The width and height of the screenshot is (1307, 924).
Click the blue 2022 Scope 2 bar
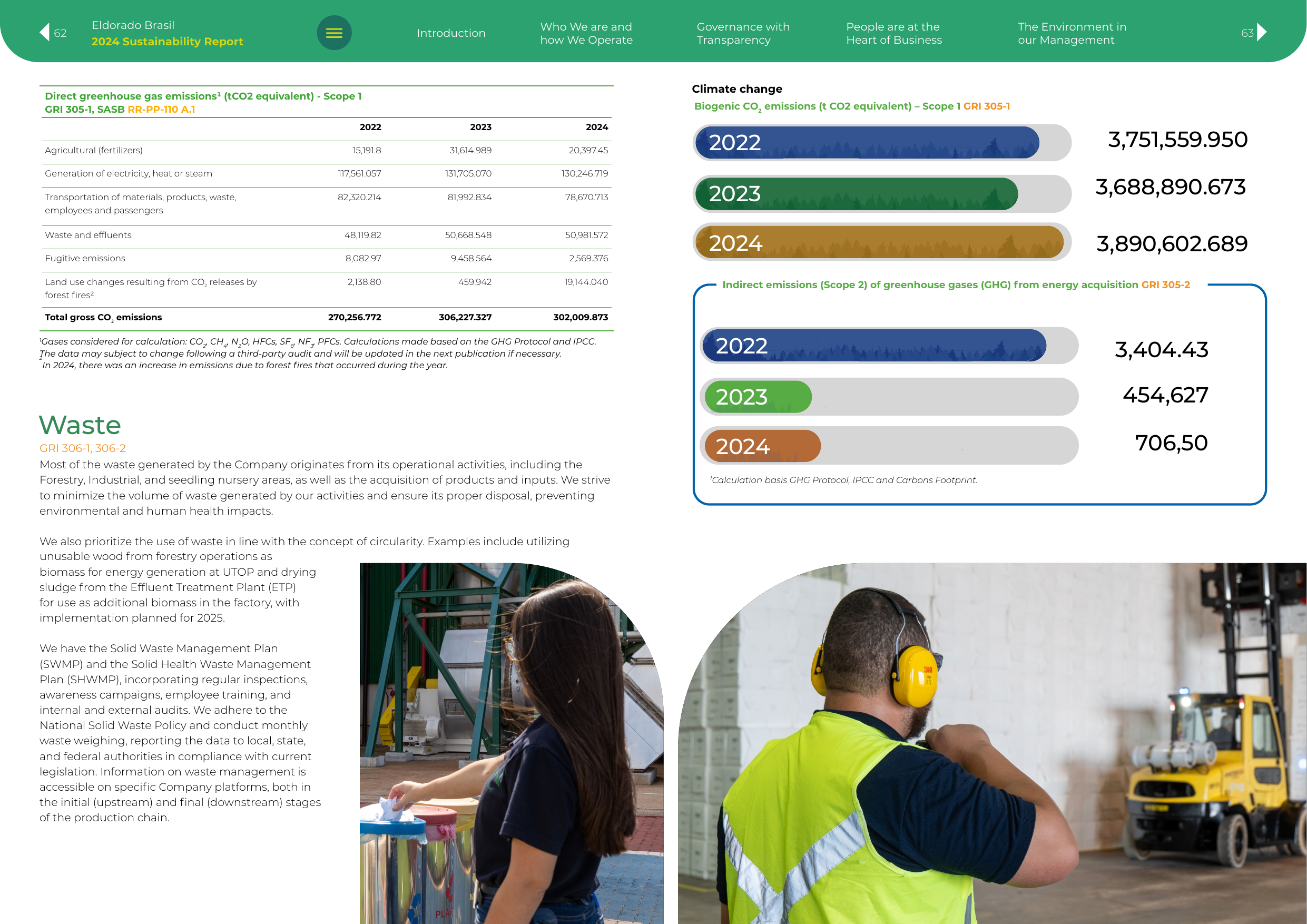pos(874,346)
